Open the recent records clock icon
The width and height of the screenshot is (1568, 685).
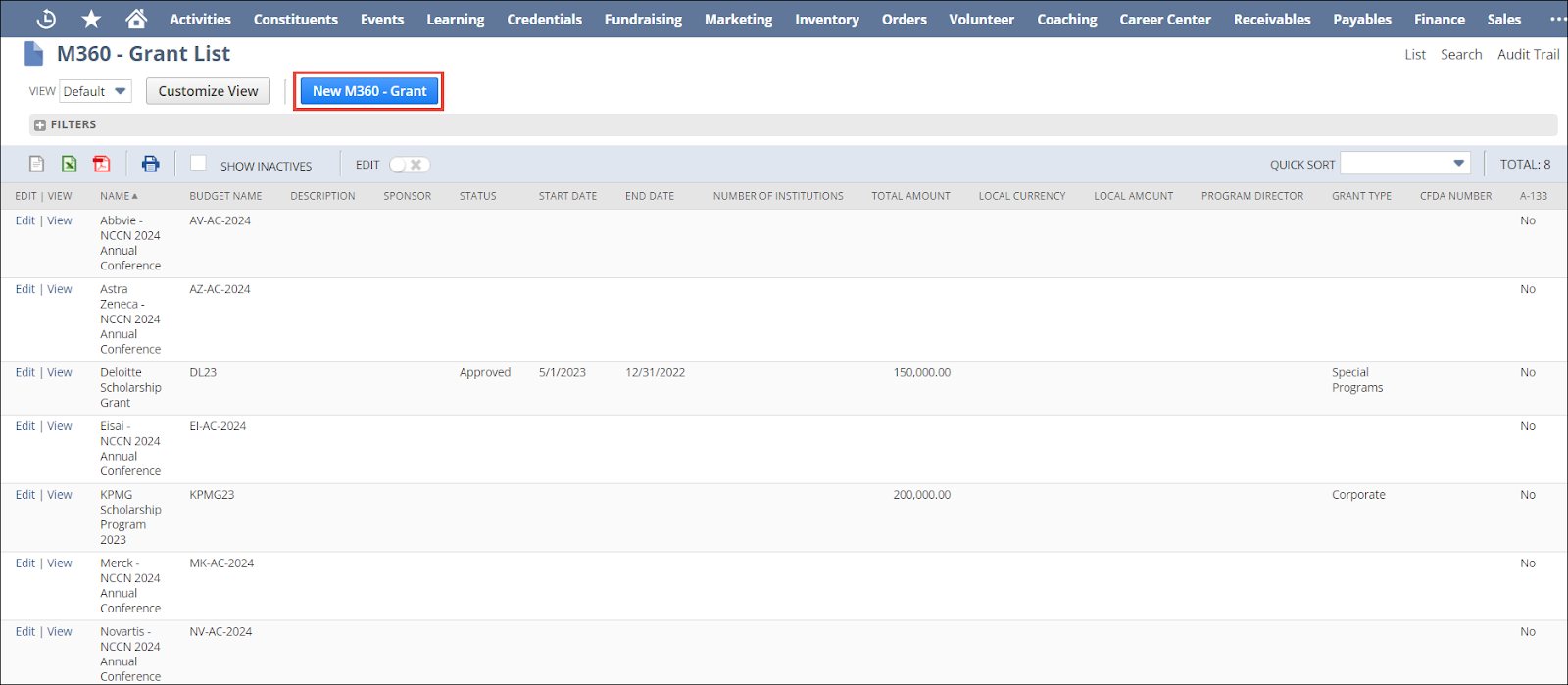point(46,19)
